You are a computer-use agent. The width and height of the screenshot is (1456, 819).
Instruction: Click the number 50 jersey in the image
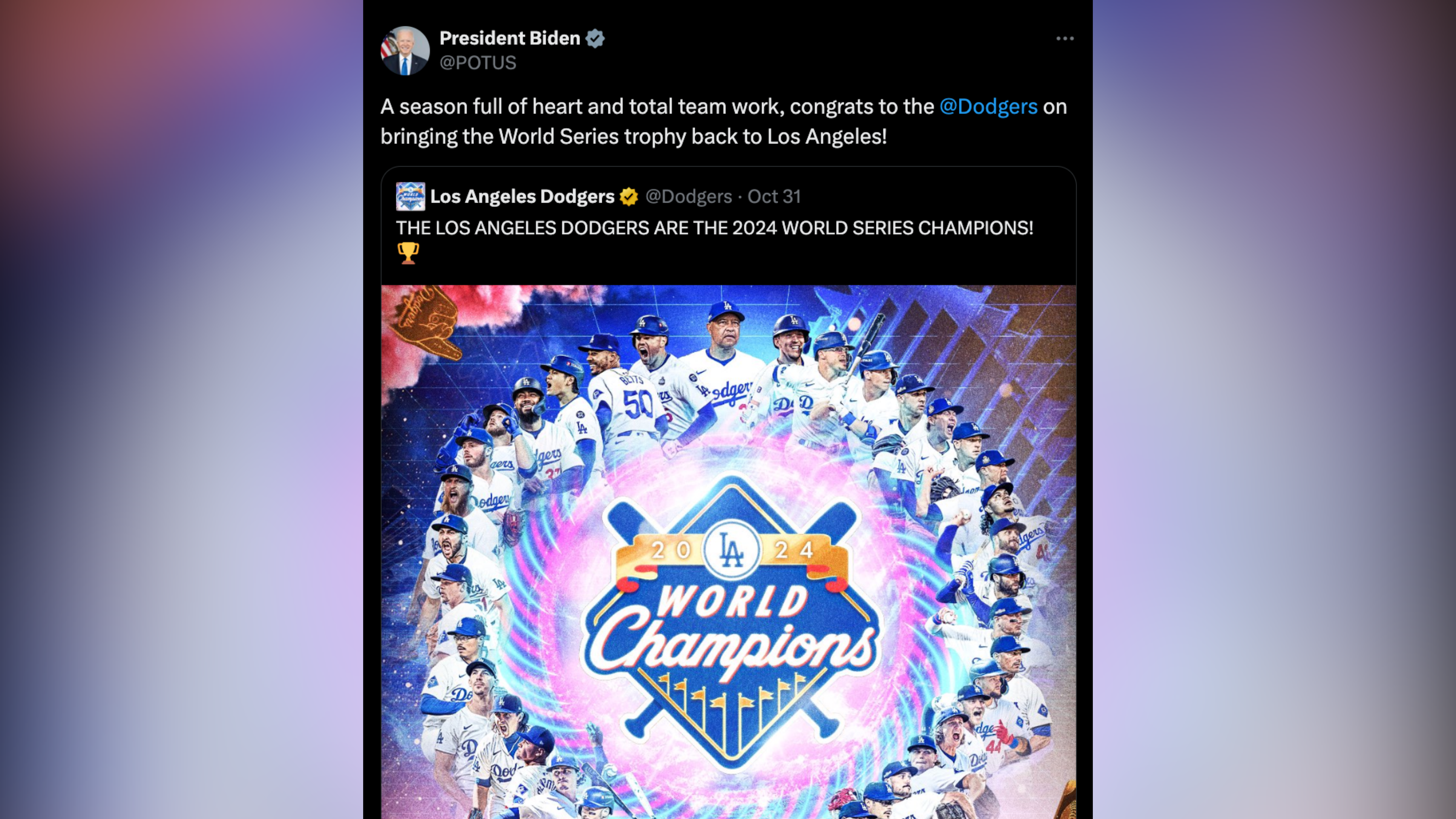pos(637,404)
